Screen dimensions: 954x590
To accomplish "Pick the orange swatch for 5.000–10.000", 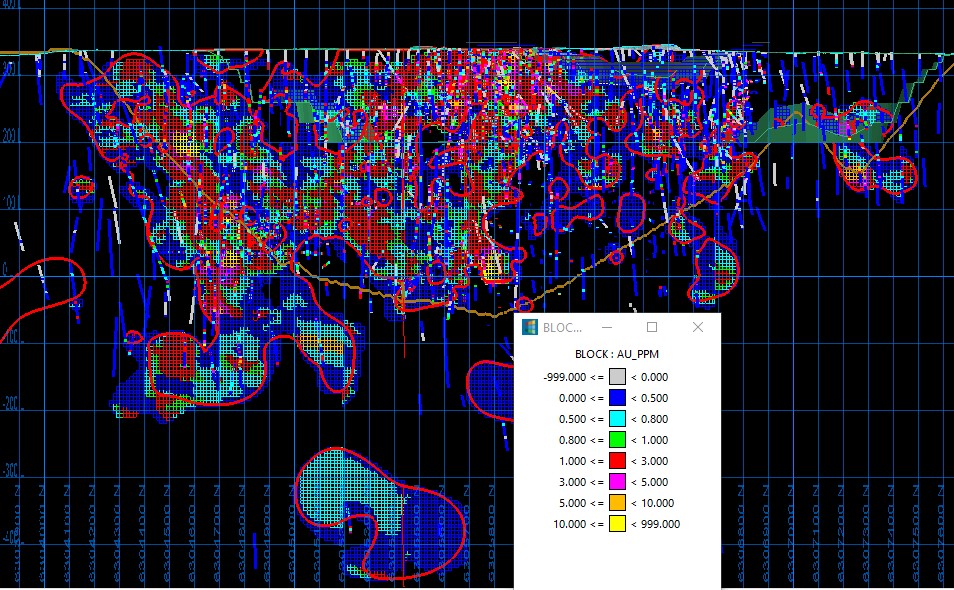I will pos(617,503).
